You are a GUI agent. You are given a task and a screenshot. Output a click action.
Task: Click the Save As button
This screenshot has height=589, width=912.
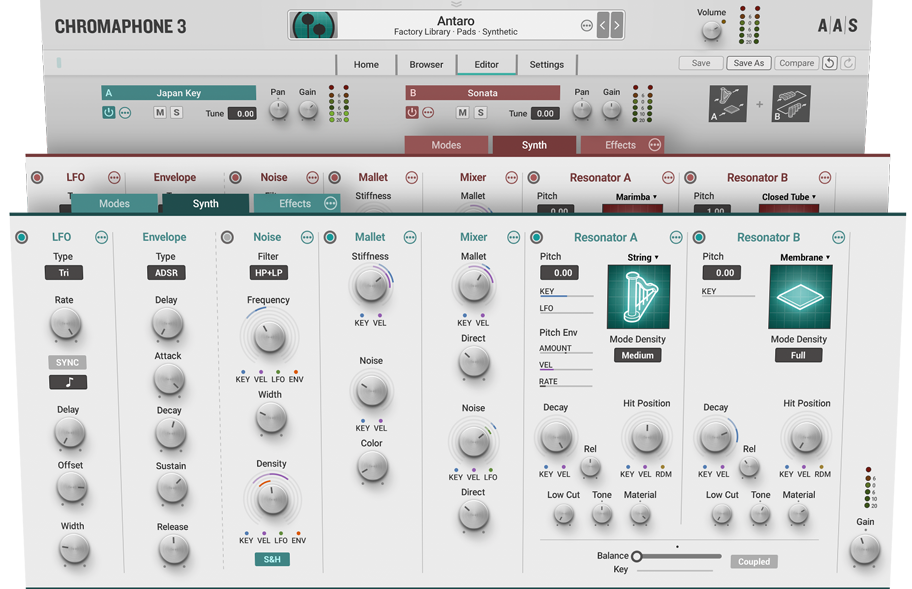[749, 62]
